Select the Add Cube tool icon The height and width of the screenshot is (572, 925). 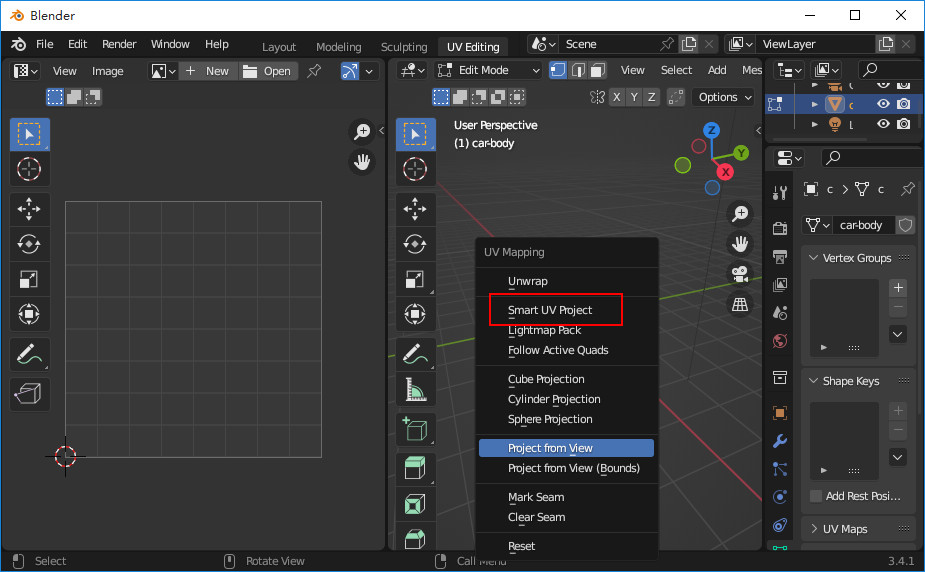coord(415,429)
